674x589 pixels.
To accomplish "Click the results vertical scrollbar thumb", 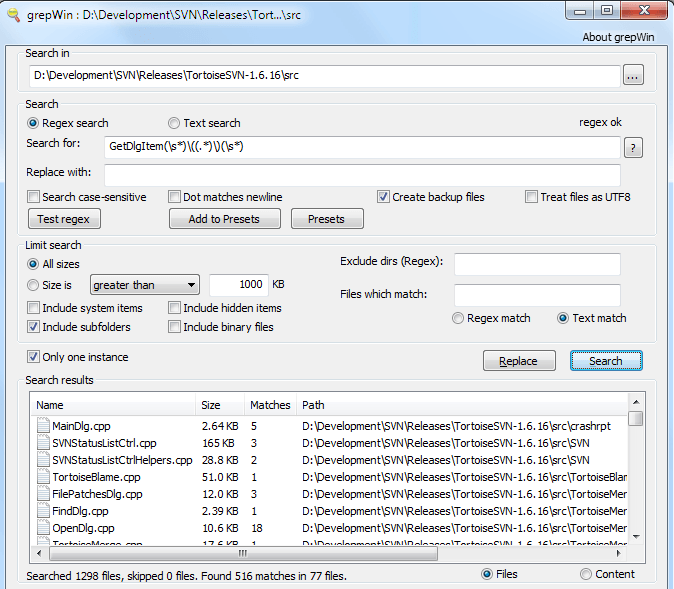I will pos(636,418).
